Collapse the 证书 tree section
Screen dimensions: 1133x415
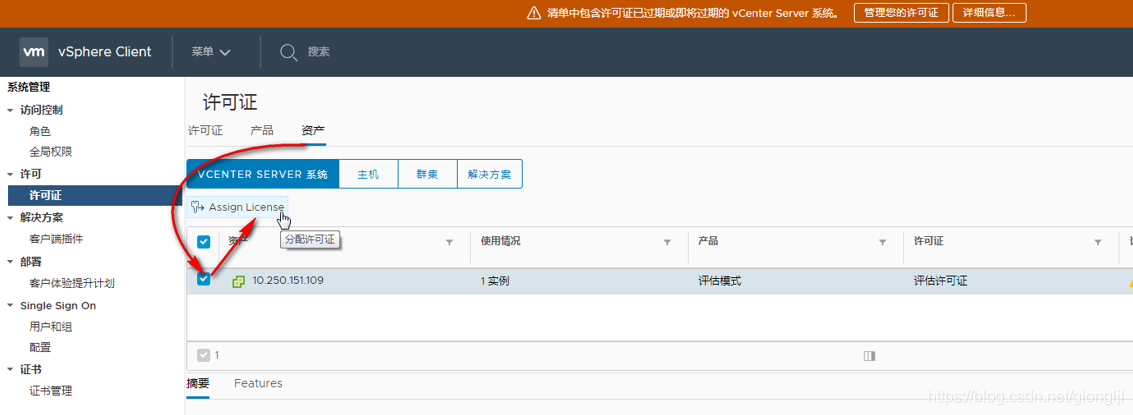10,370
